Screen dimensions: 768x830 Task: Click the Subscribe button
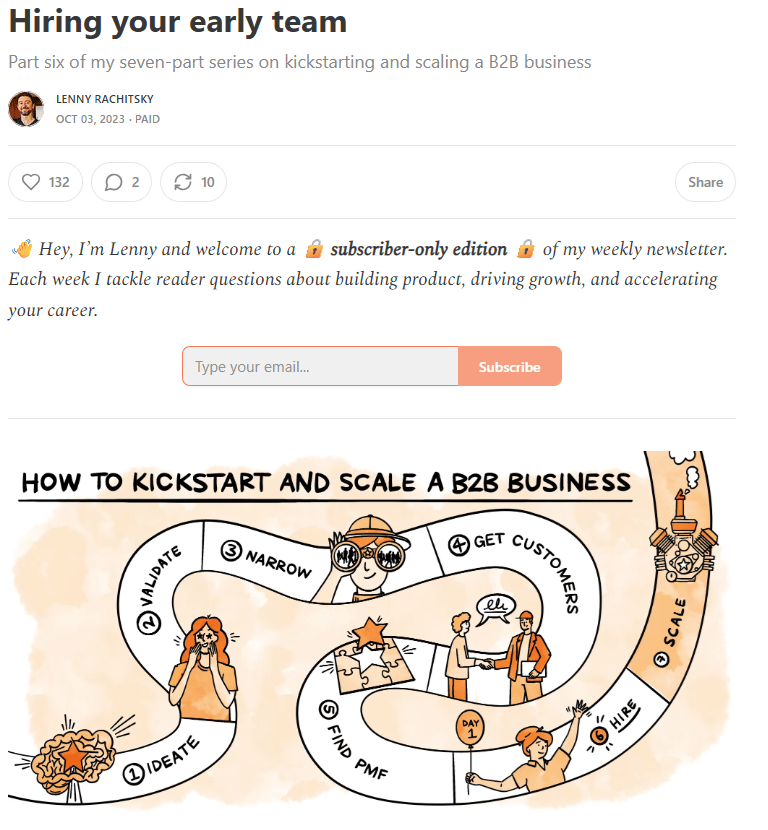[x=509, y=366]
